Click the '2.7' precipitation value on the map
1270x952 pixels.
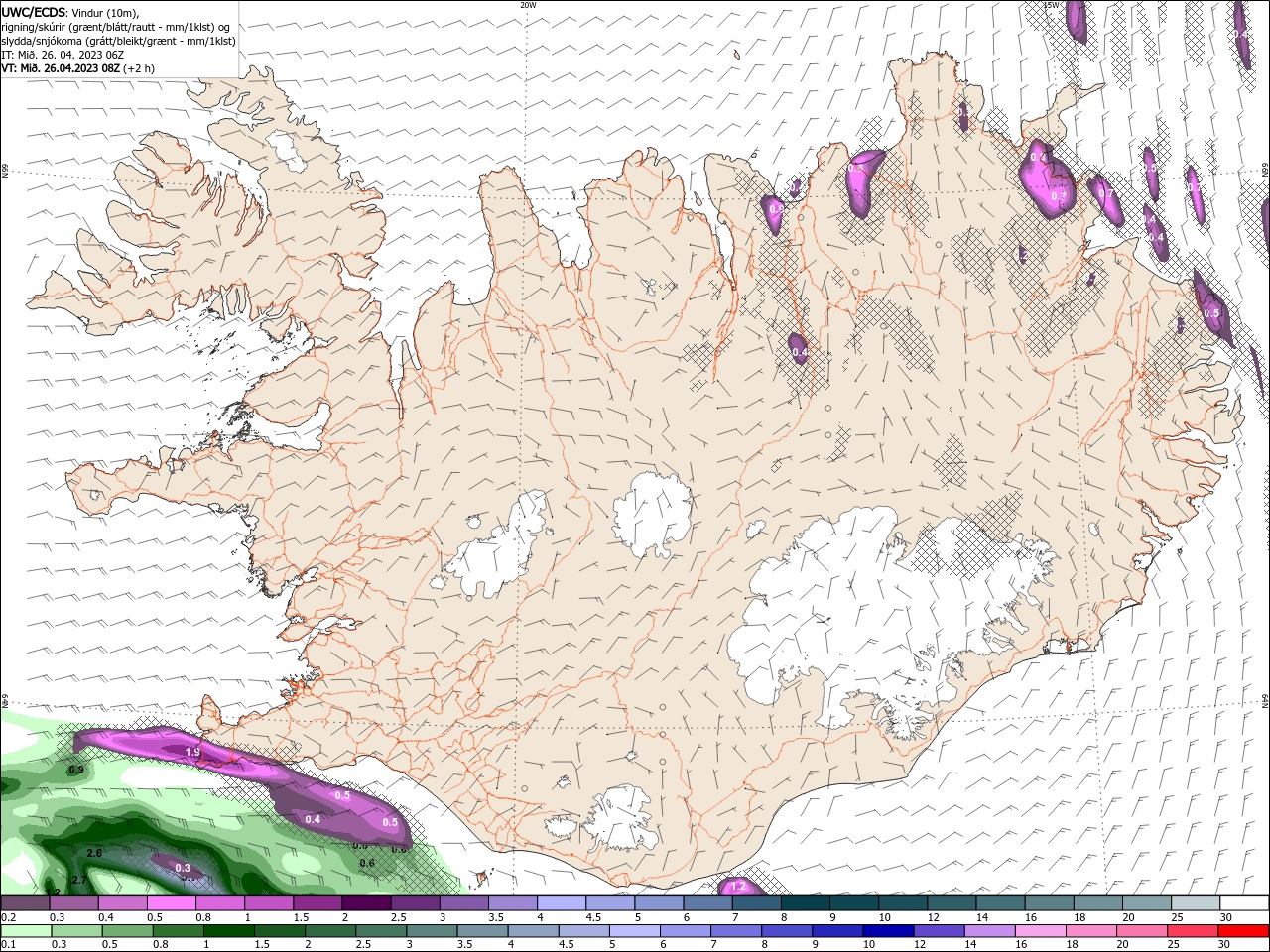tap(79, 880)
